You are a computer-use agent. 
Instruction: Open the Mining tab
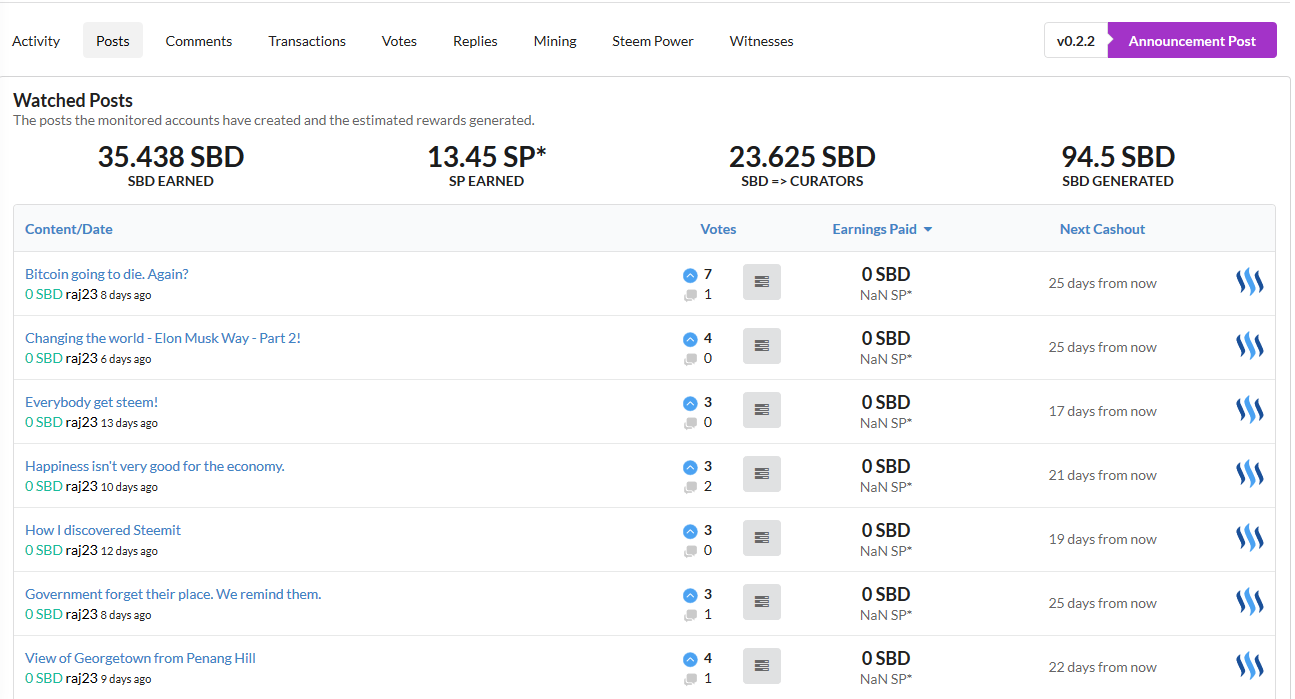555,41
